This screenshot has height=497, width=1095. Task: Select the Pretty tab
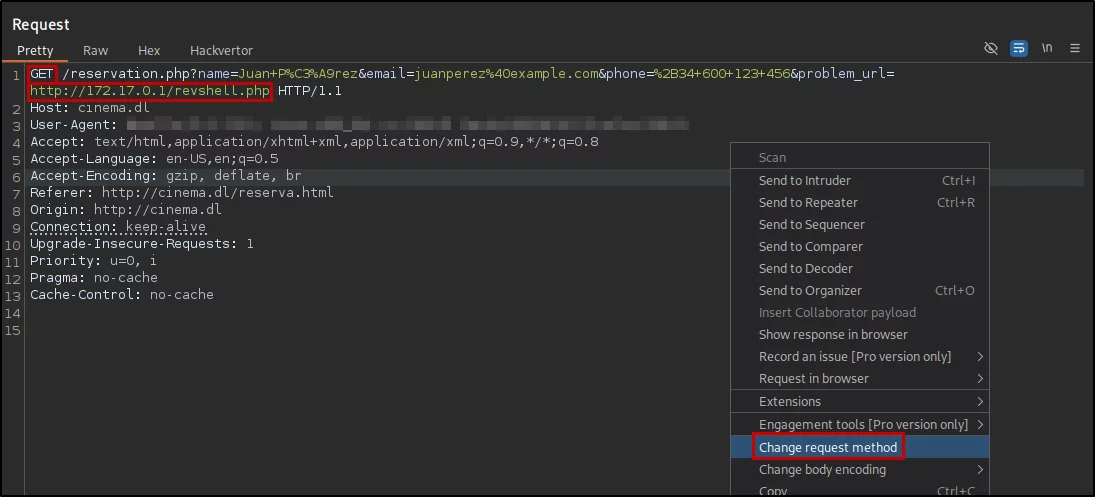pos(35,50)
